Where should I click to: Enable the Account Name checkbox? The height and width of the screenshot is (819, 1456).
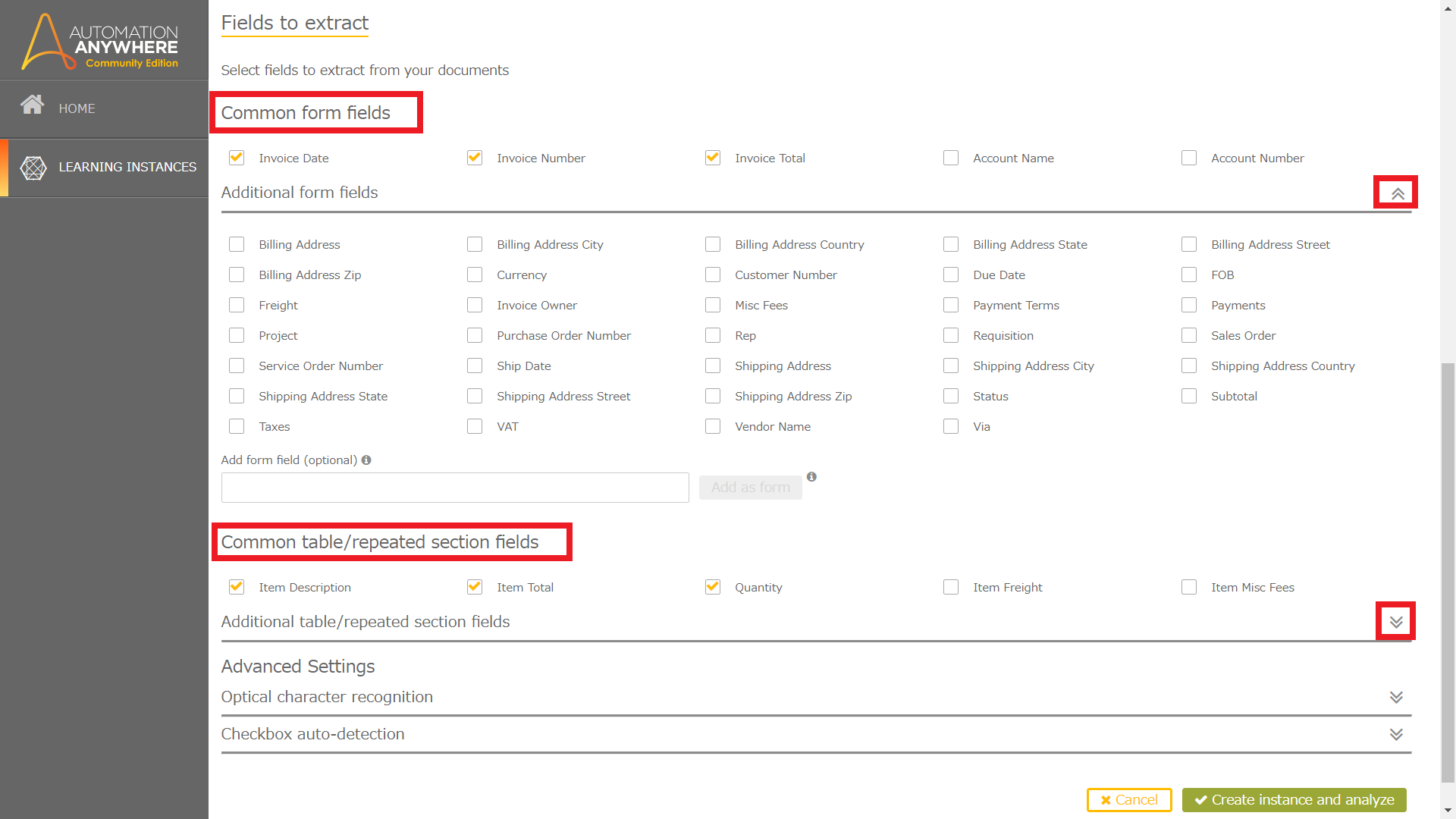click(x=951, y=158)
